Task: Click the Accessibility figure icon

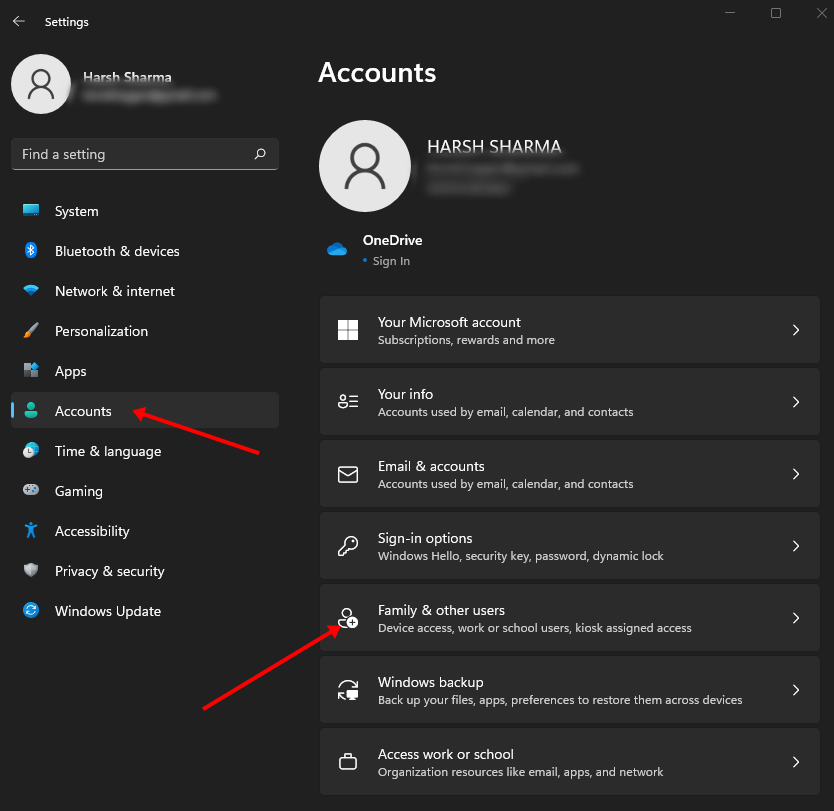Action: pos(31,531)
